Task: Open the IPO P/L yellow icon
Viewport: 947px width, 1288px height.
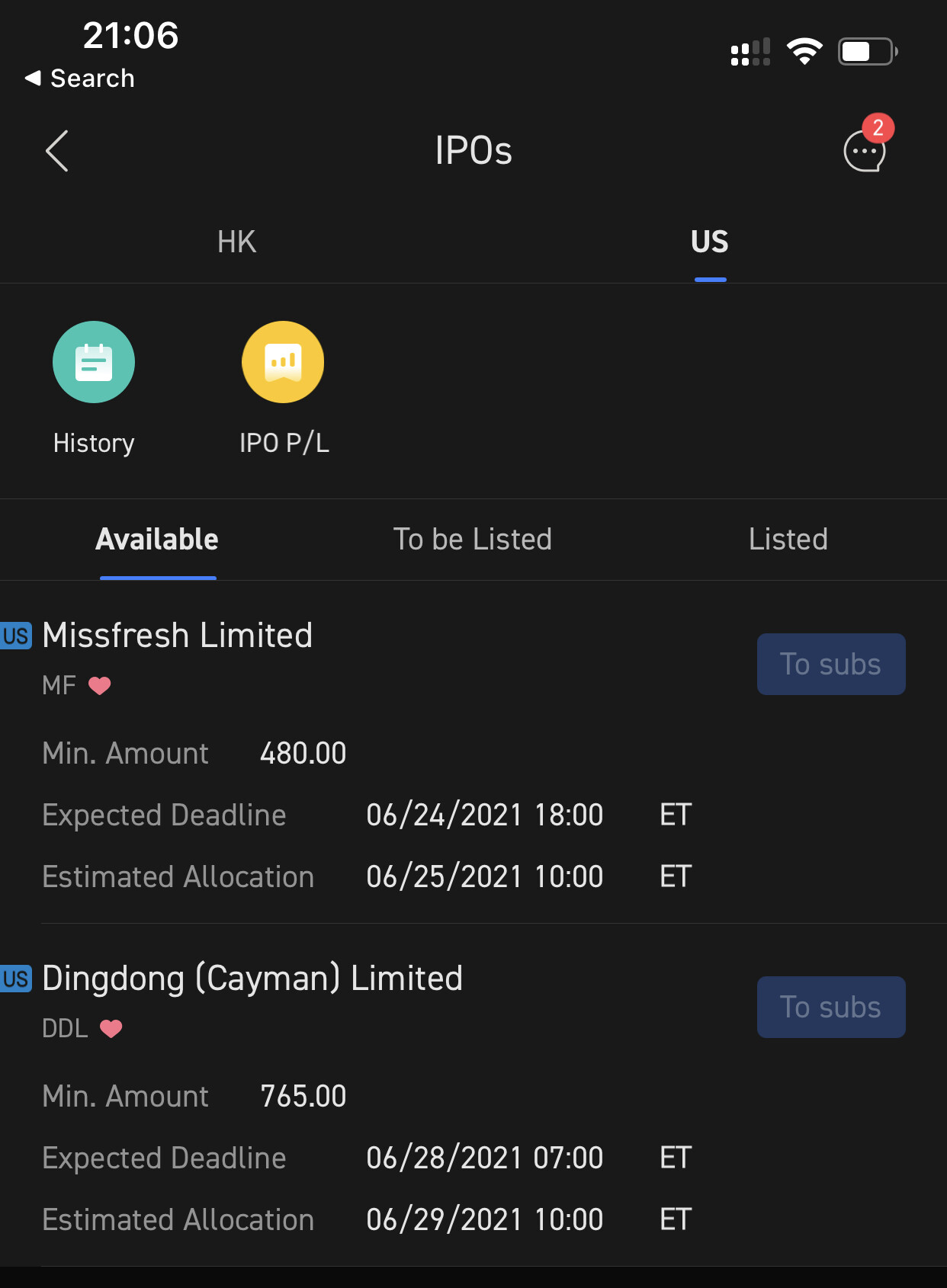Action: click(283, 362)
